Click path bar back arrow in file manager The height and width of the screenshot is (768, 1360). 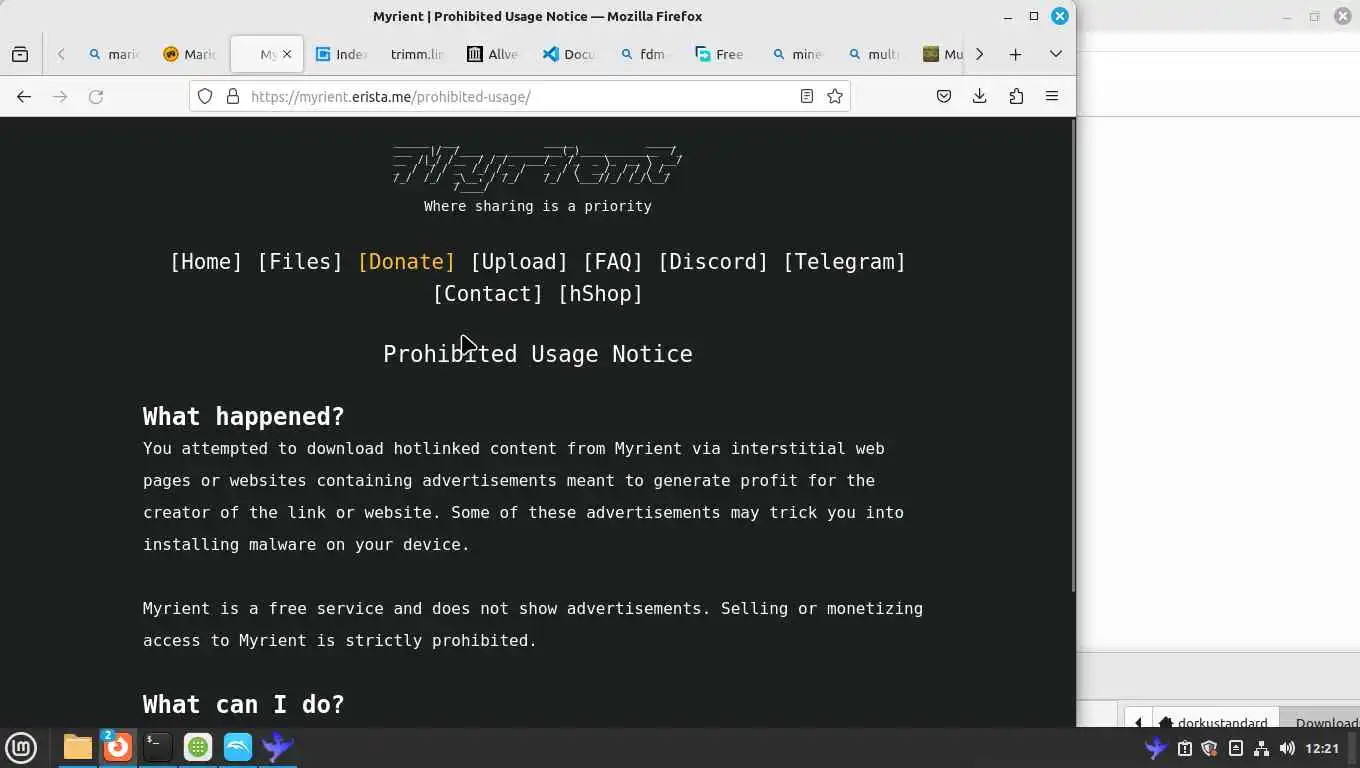click(x=1137, y=722)
